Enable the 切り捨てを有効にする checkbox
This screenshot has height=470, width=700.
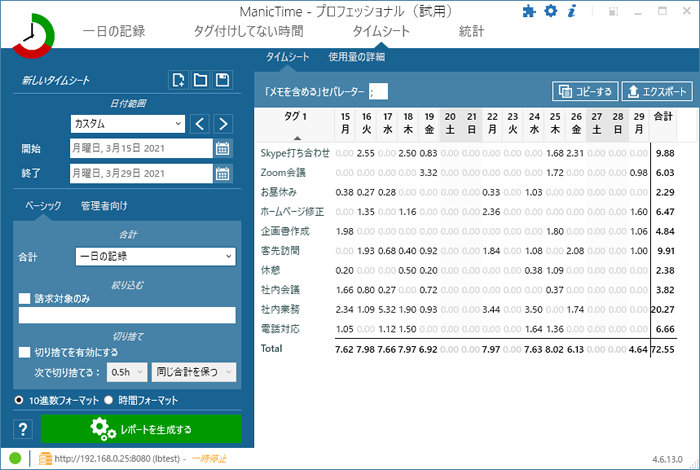[25, 352]
